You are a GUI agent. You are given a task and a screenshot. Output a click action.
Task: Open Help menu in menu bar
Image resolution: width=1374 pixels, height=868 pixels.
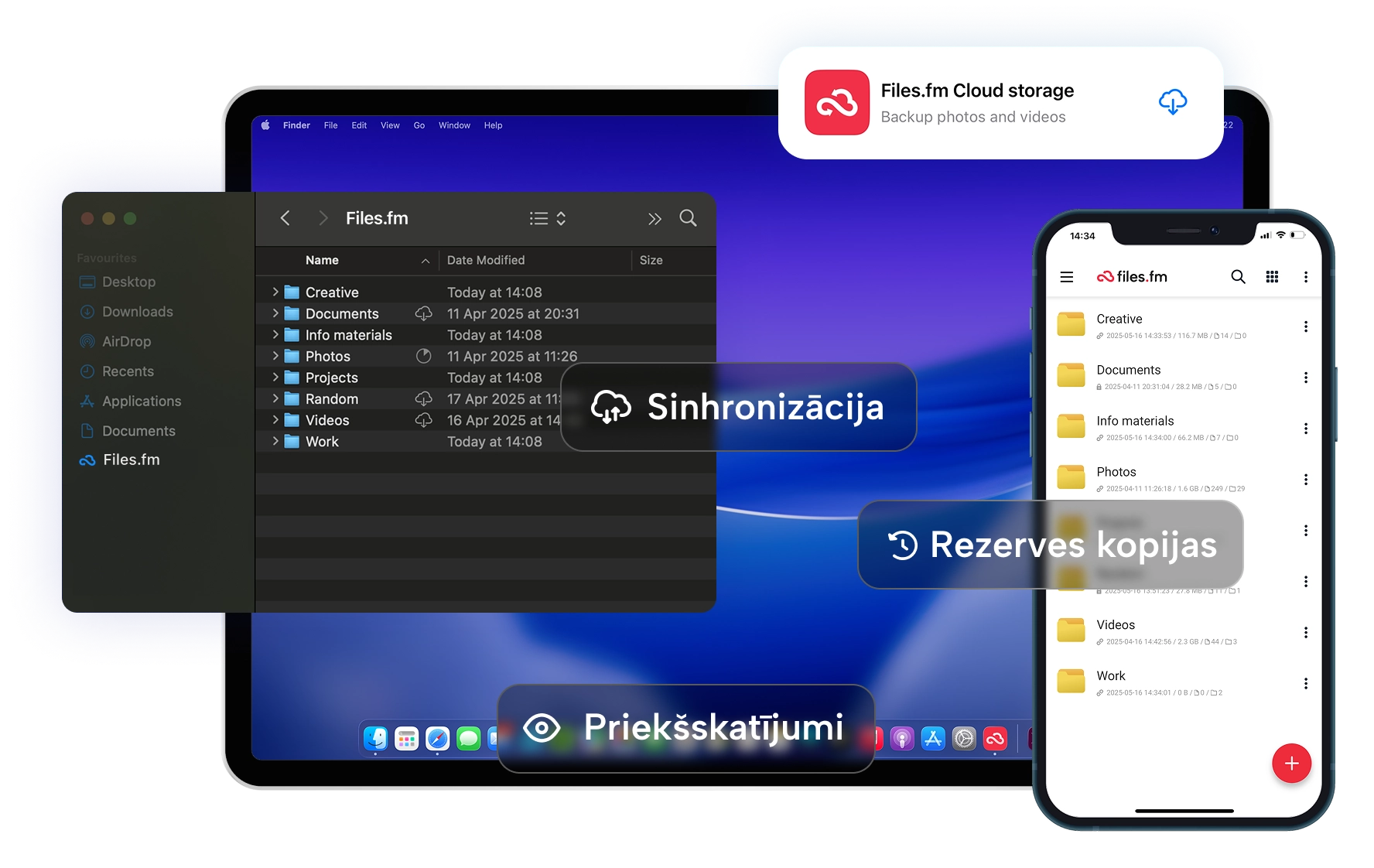pos(493,125)
